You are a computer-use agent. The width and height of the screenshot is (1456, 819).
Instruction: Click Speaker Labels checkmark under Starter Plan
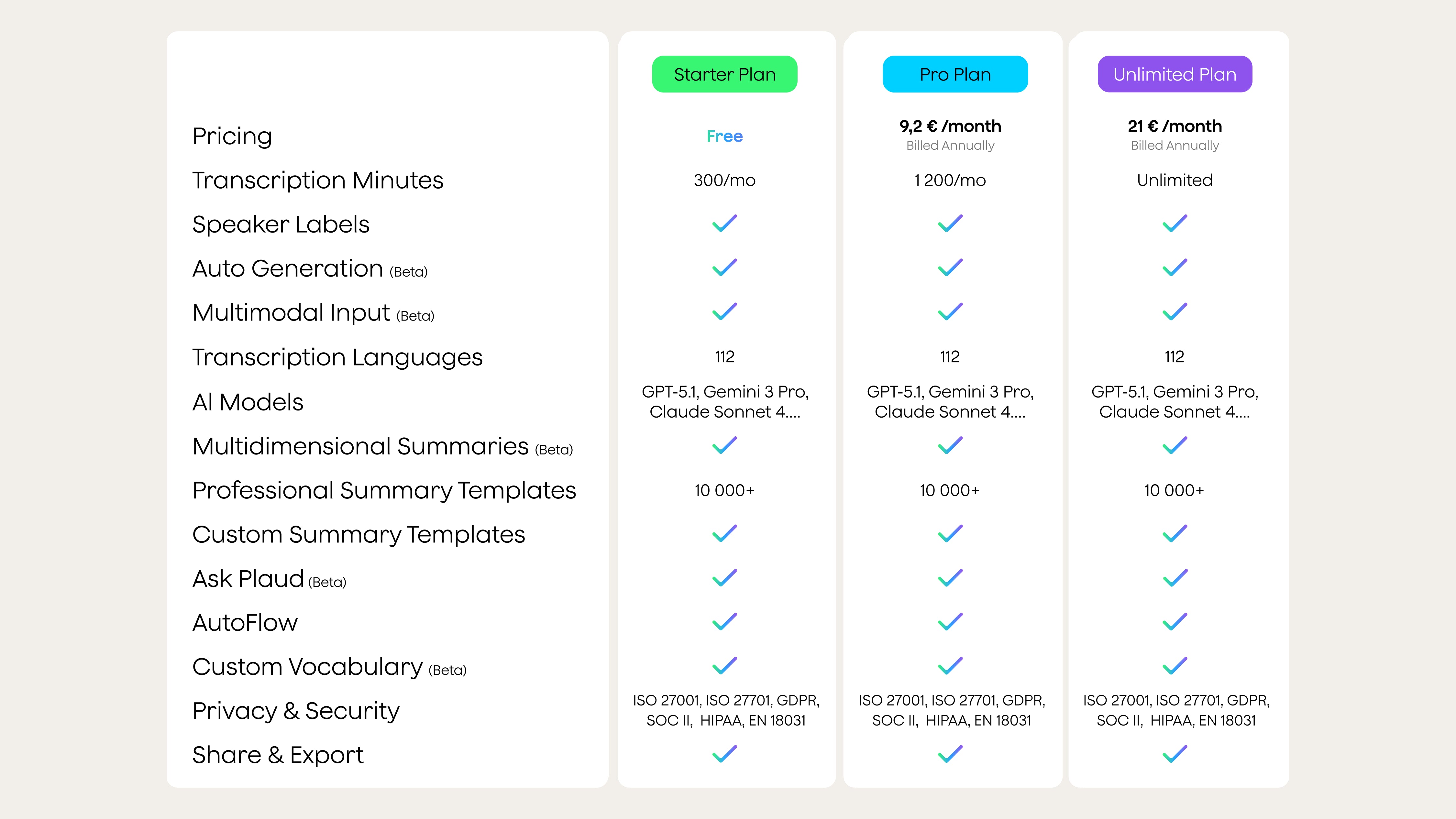point(725,223)
